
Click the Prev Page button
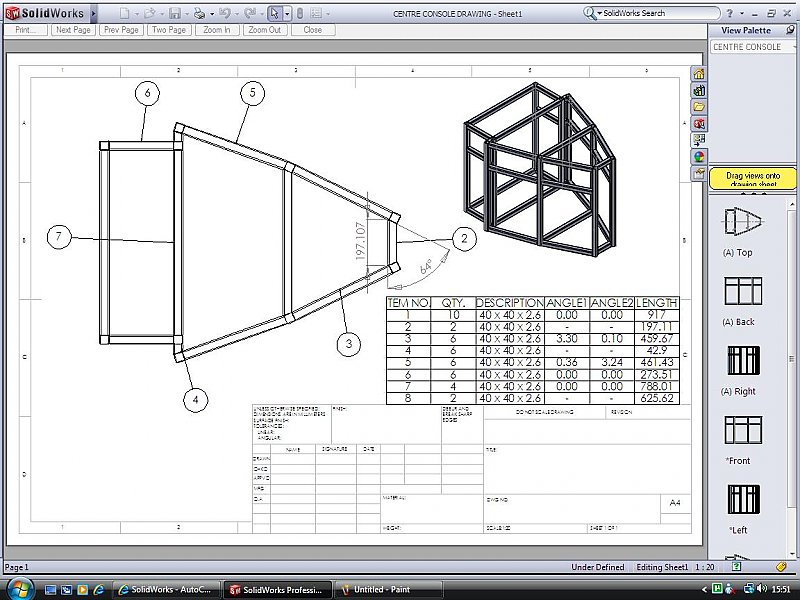pyautogui.click(x=121, y=30)
